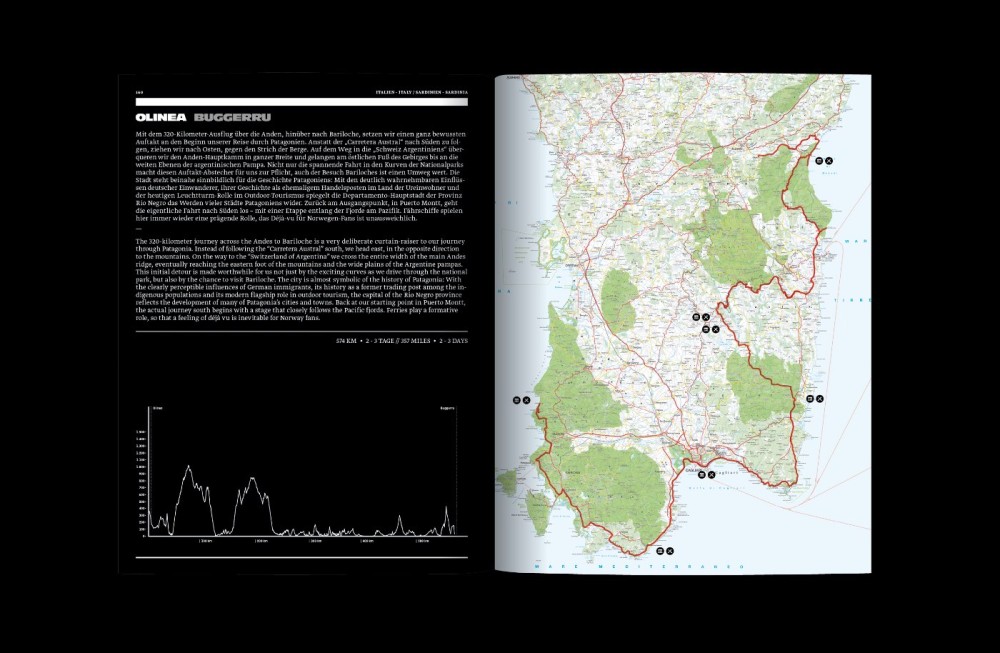Viewport: 1000px width, 653px height.
Task: Click the hotel icon off the west coast
Action: (517, 400)
